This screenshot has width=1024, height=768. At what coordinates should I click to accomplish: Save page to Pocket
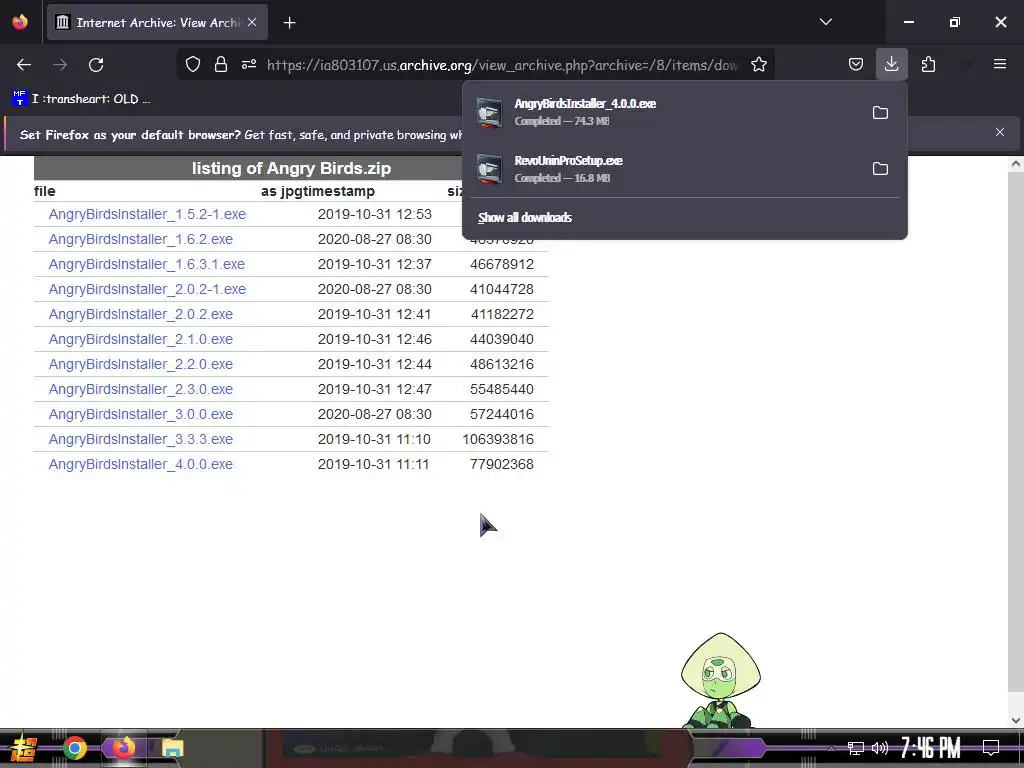[x=856, y=64]
